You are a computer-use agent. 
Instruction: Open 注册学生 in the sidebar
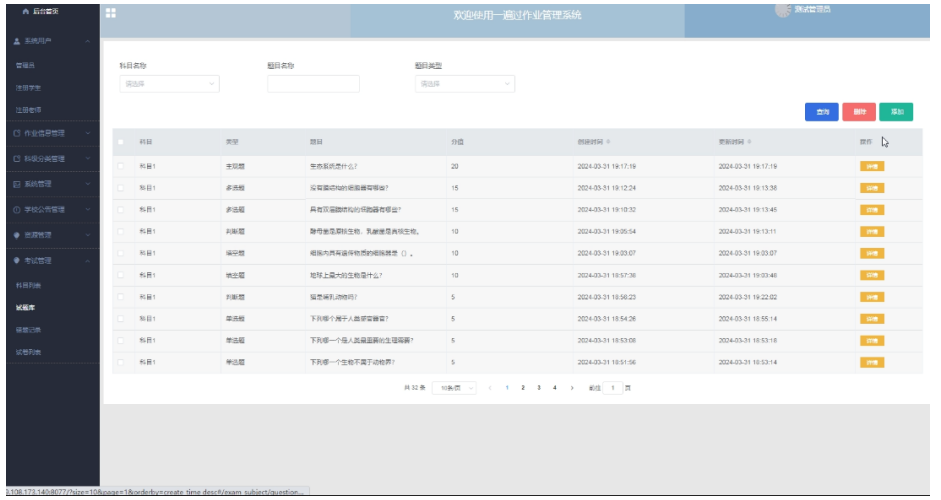pos(28,88)
